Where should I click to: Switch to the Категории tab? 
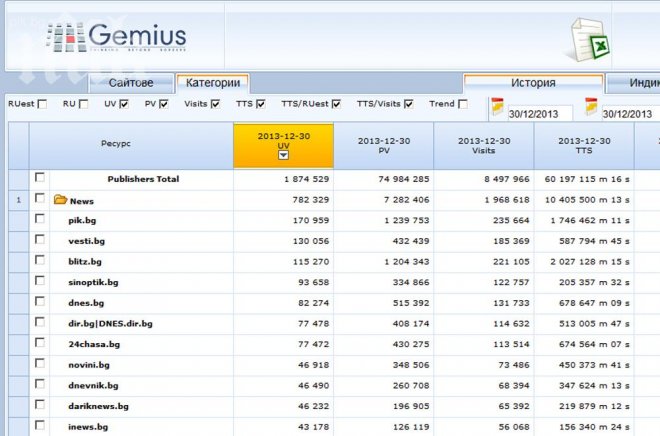point(213,83)
